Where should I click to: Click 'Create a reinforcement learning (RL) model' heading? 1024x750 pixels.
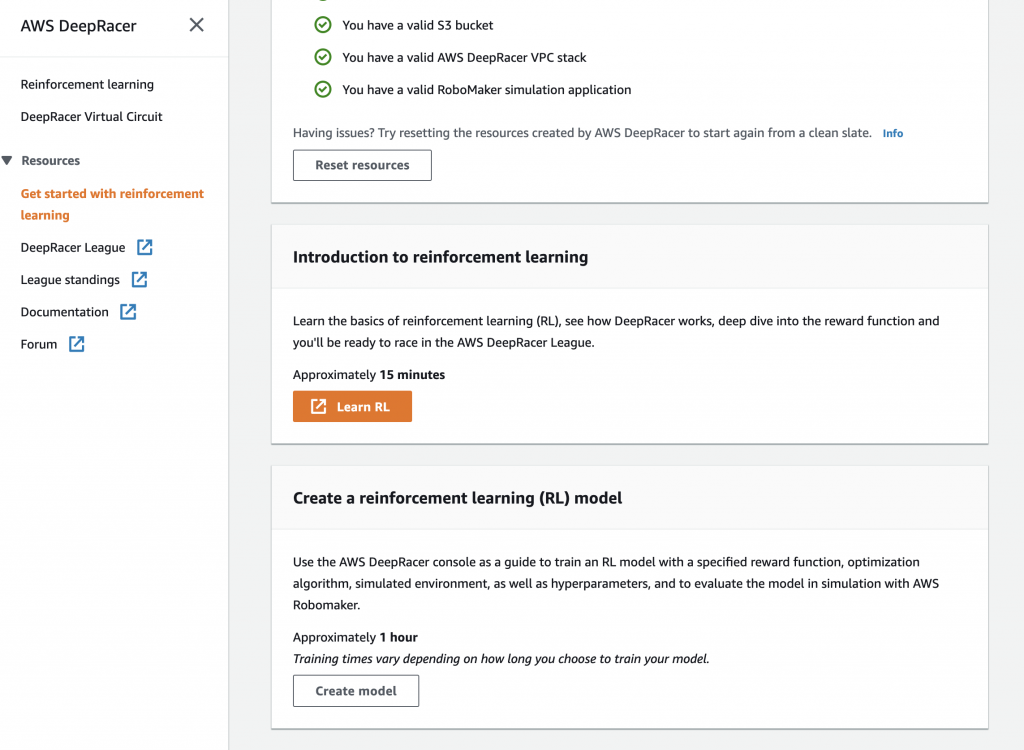[457, 498]
